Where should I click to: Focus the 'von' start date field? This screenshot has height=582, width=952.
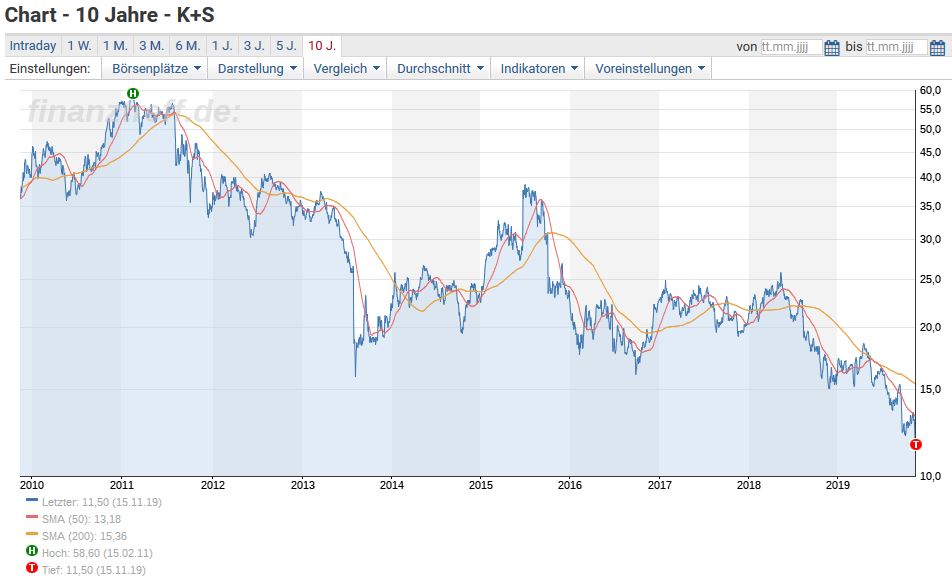click(x=792, y=47)
